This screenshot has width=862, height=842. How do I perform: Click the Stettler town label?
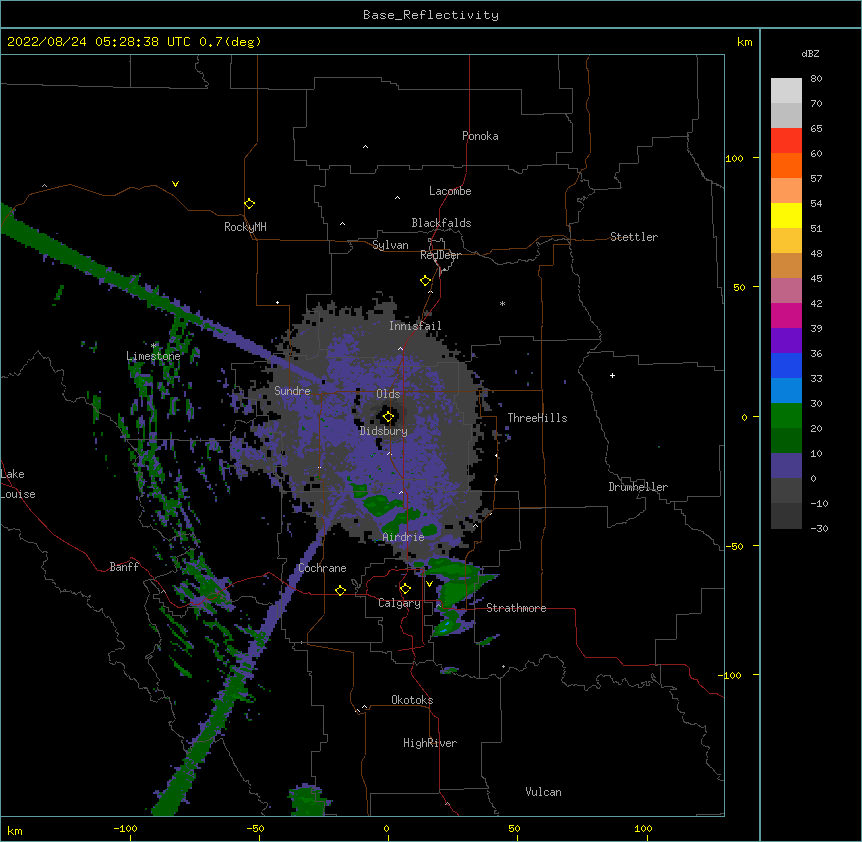point(634,237)
